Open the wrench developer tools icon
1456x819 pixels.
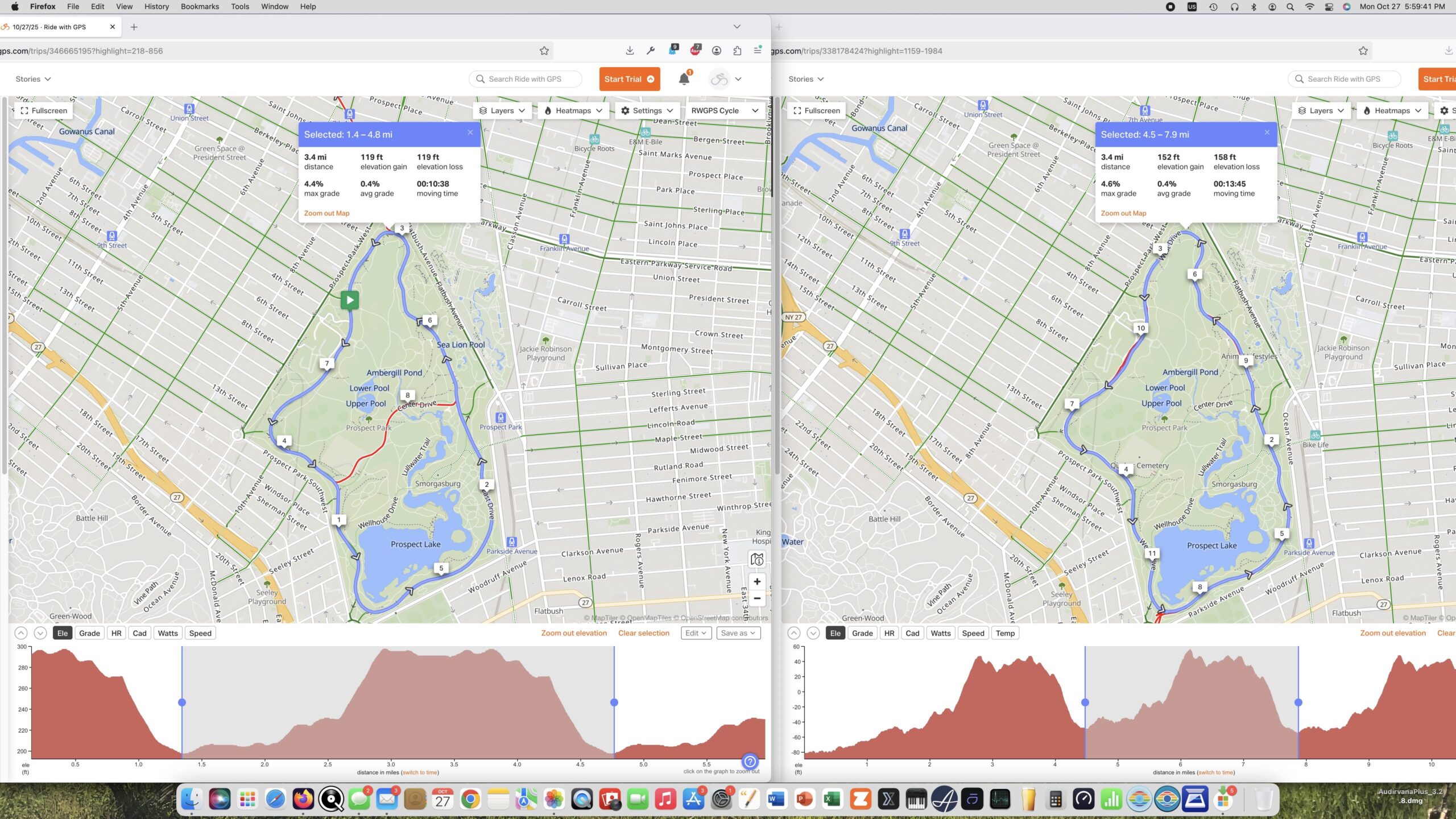click(651, 51)
